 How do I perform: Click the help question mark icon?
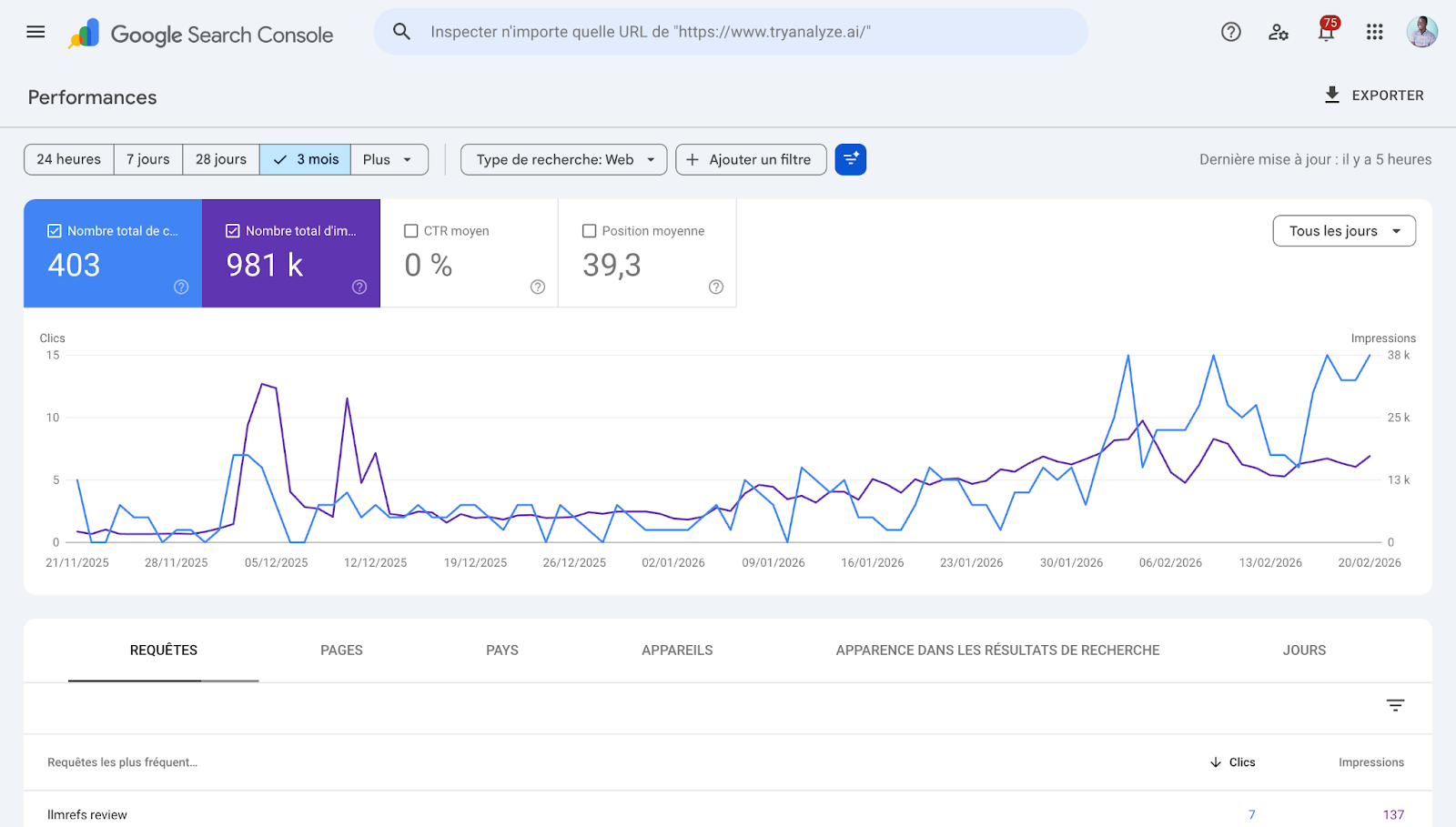coord(1230,32)
